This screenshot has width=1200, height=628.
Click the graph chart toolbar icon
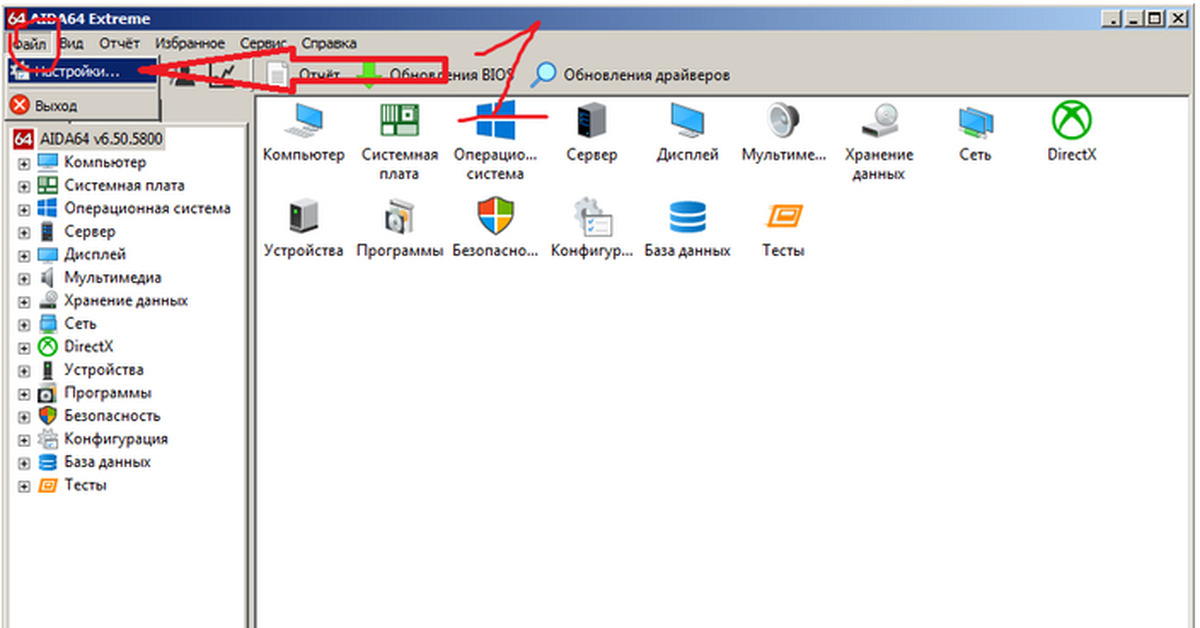pyautogui.click(x=221, y=75)
